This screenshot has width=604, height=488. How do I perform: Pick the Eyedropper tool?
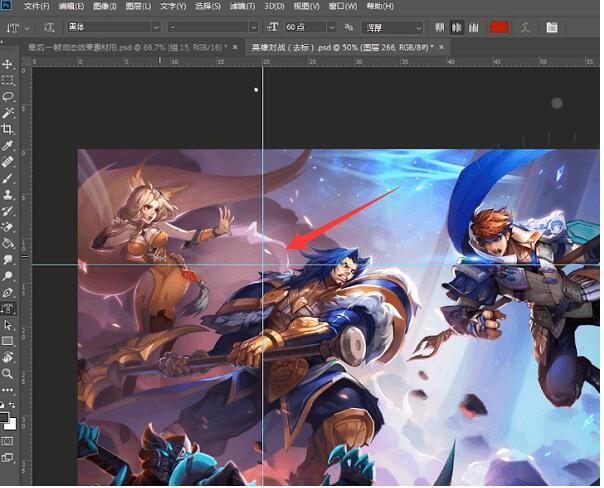click(8, 145)
